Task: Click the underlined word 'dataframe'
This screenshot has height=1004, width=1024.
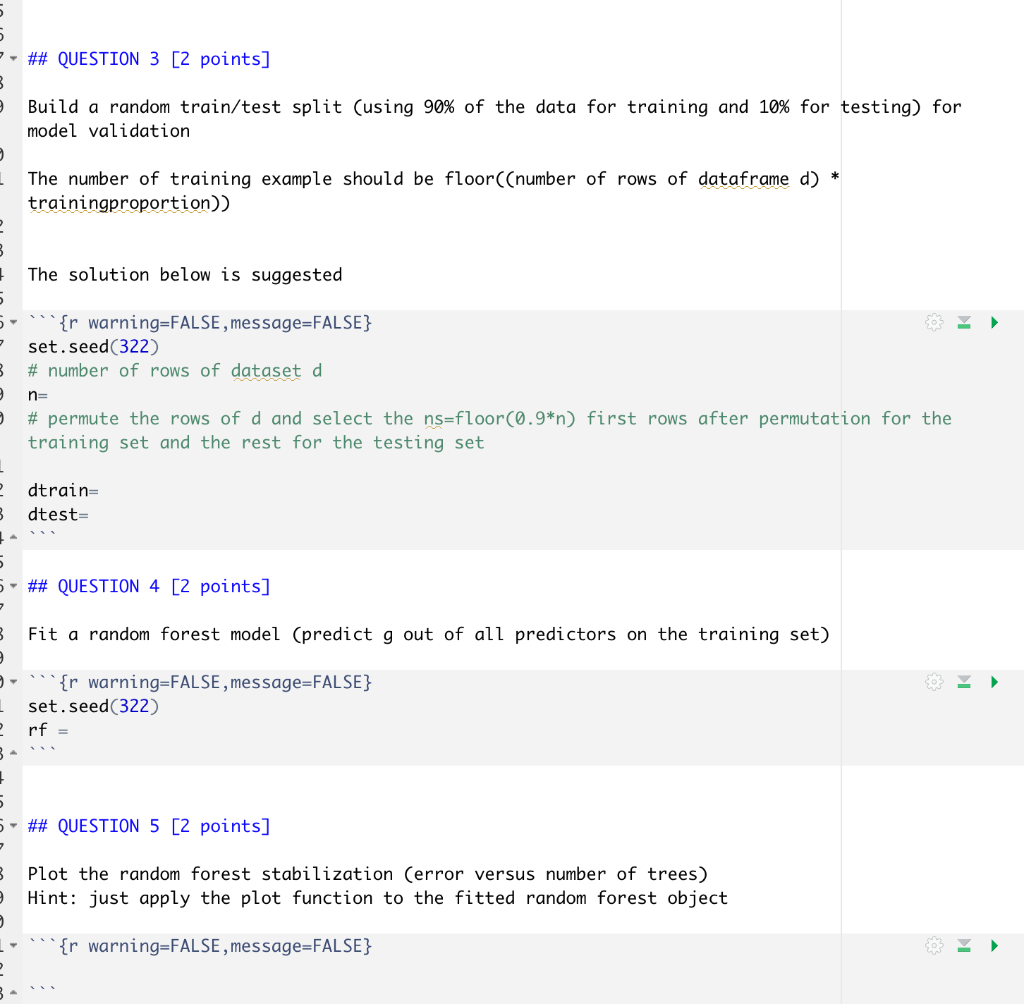Action: (743, 179)
